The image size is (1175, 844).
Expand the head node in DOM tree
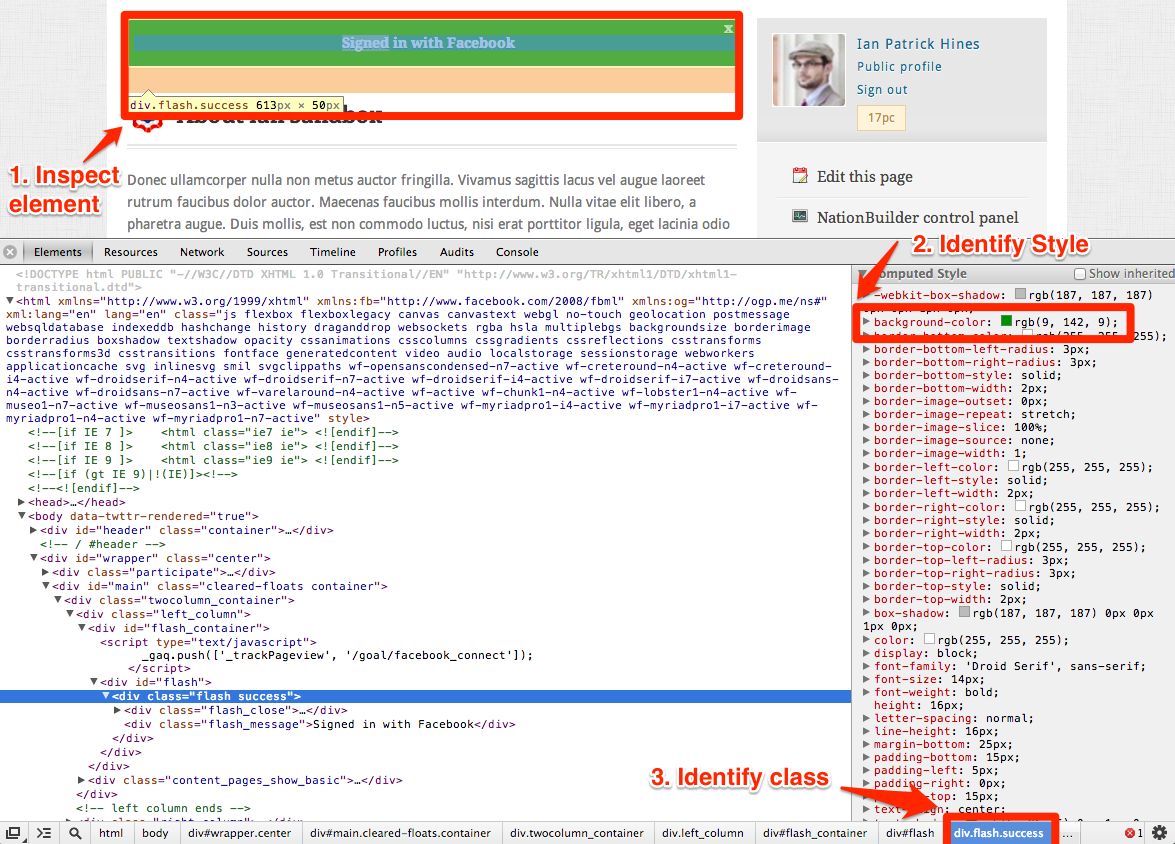pos(22,502)
